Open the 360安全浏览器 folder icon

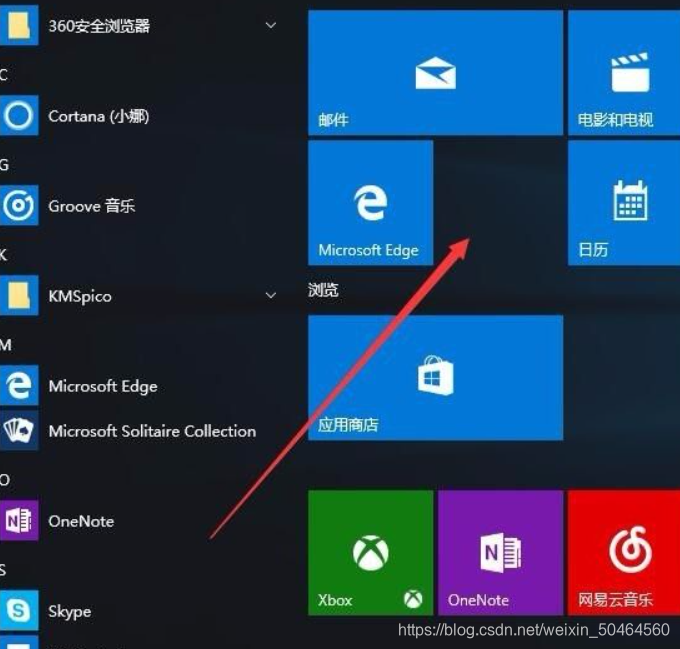click(19, 25)
